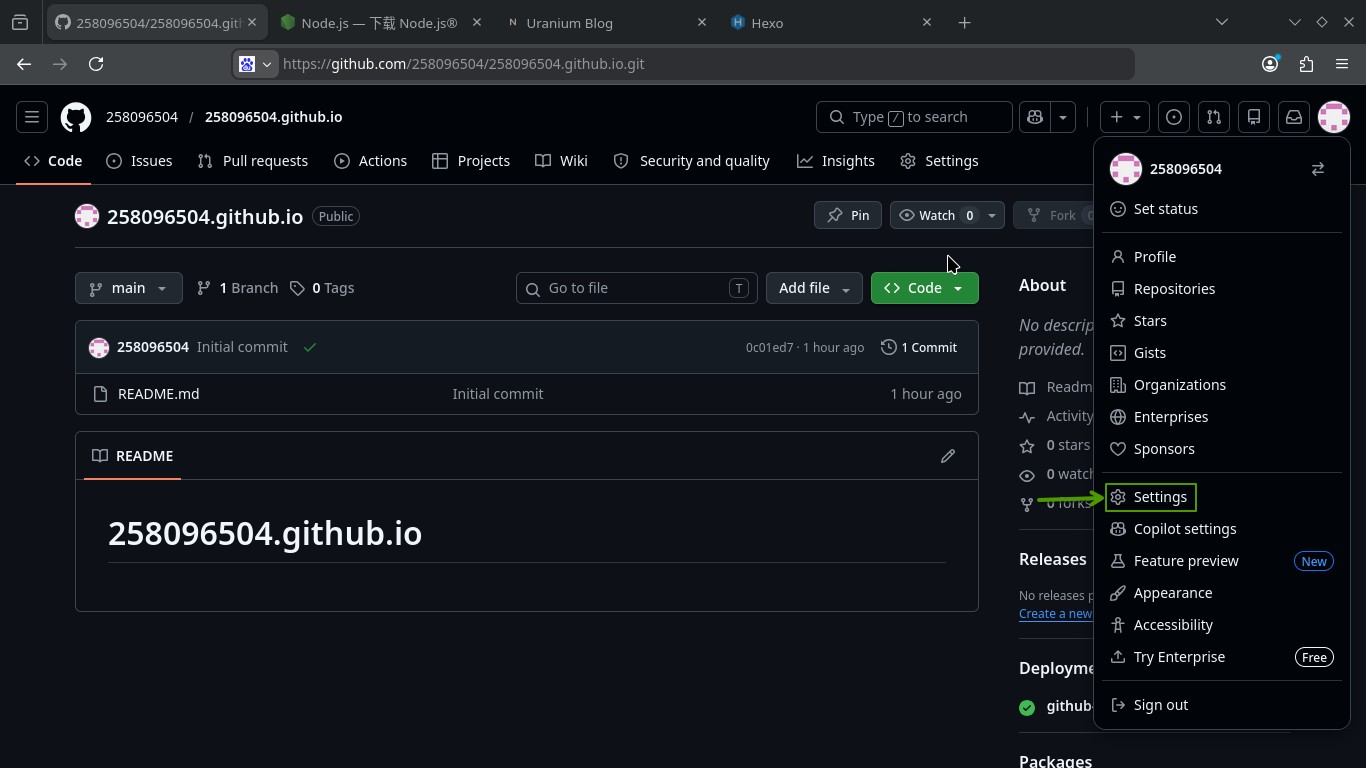Switch to the Node.js browser tab

click(x=382, y=22)
